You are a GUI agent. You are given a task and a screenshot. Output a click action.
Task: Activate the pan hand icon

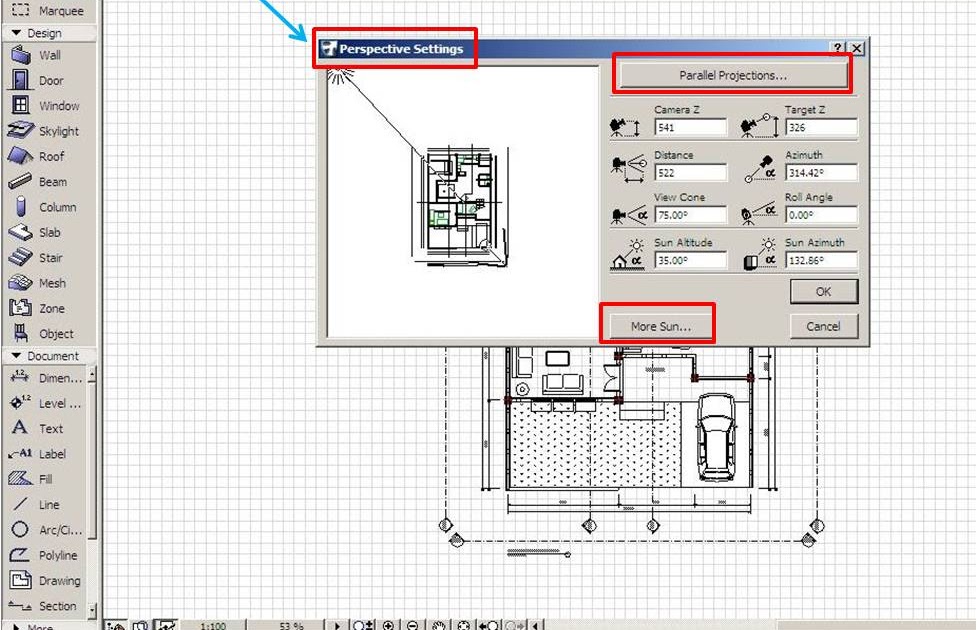[438, 625]
